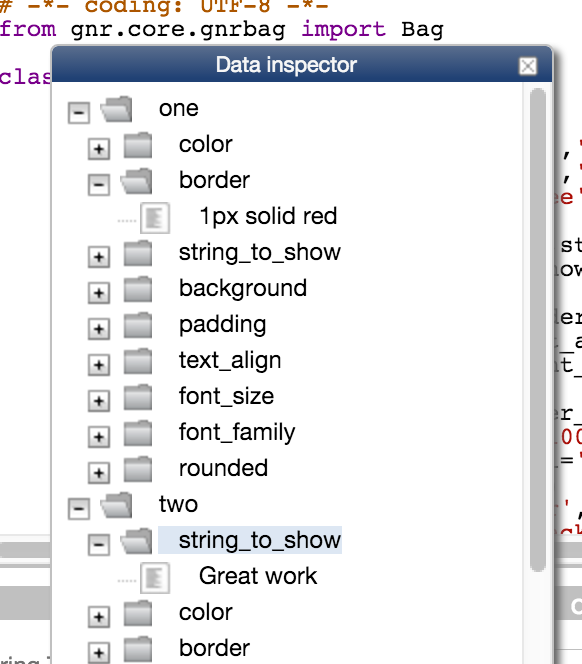Click the folder icon next to 'padding'
The height and width of the screenshot is (664, 582).
point(138,325)
